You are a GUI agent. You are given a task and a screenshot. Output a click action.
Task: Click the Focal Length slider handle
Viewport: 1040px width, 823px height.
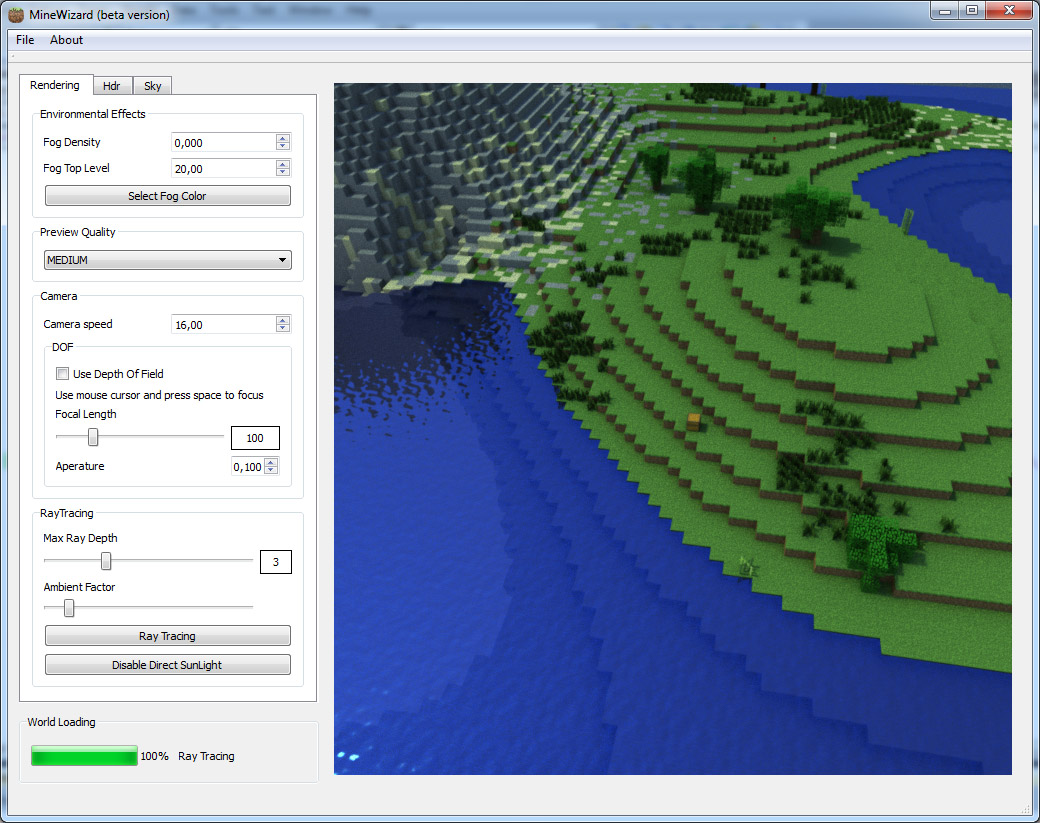tap(94, 436)
